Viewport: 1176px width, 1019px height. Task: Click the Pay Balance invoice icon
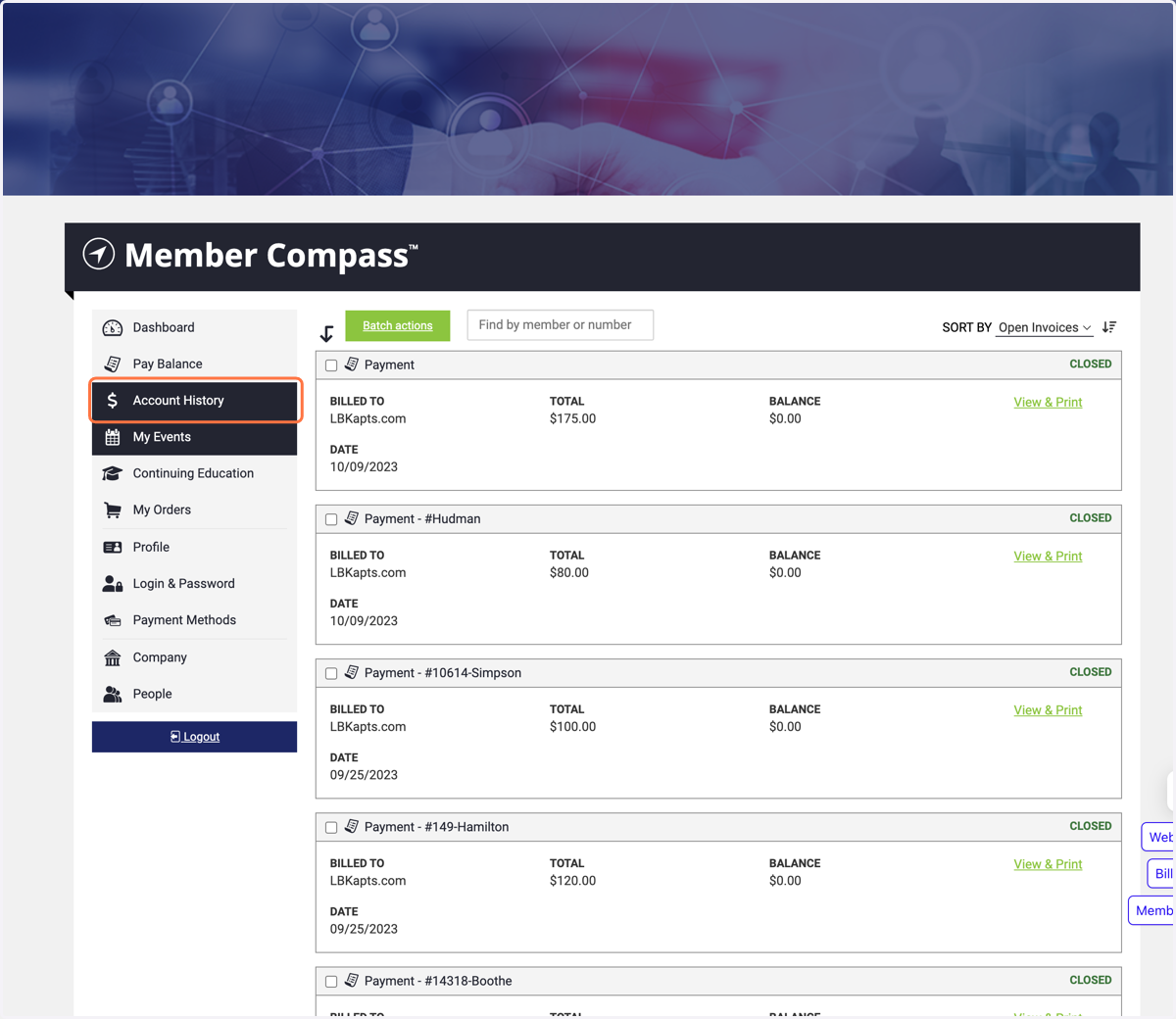click(x=113, y=364)
